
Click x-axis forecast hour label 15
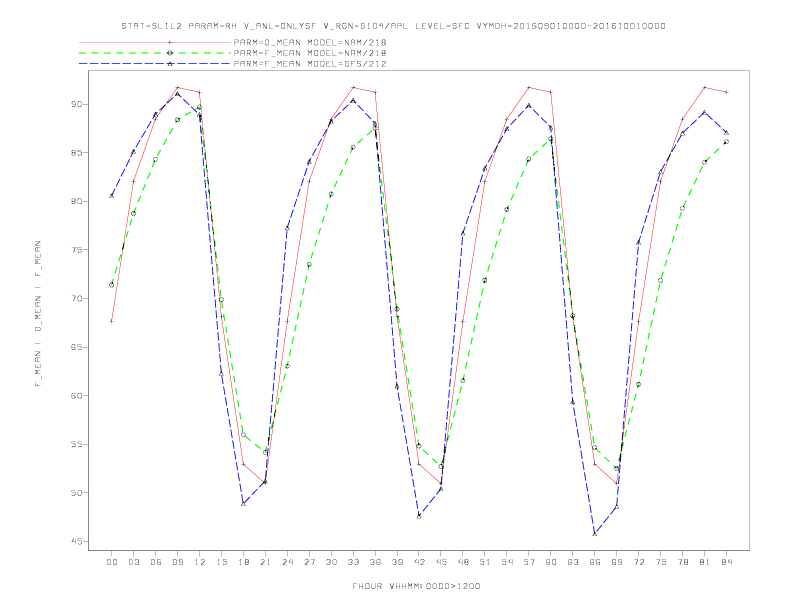(221, 562)
